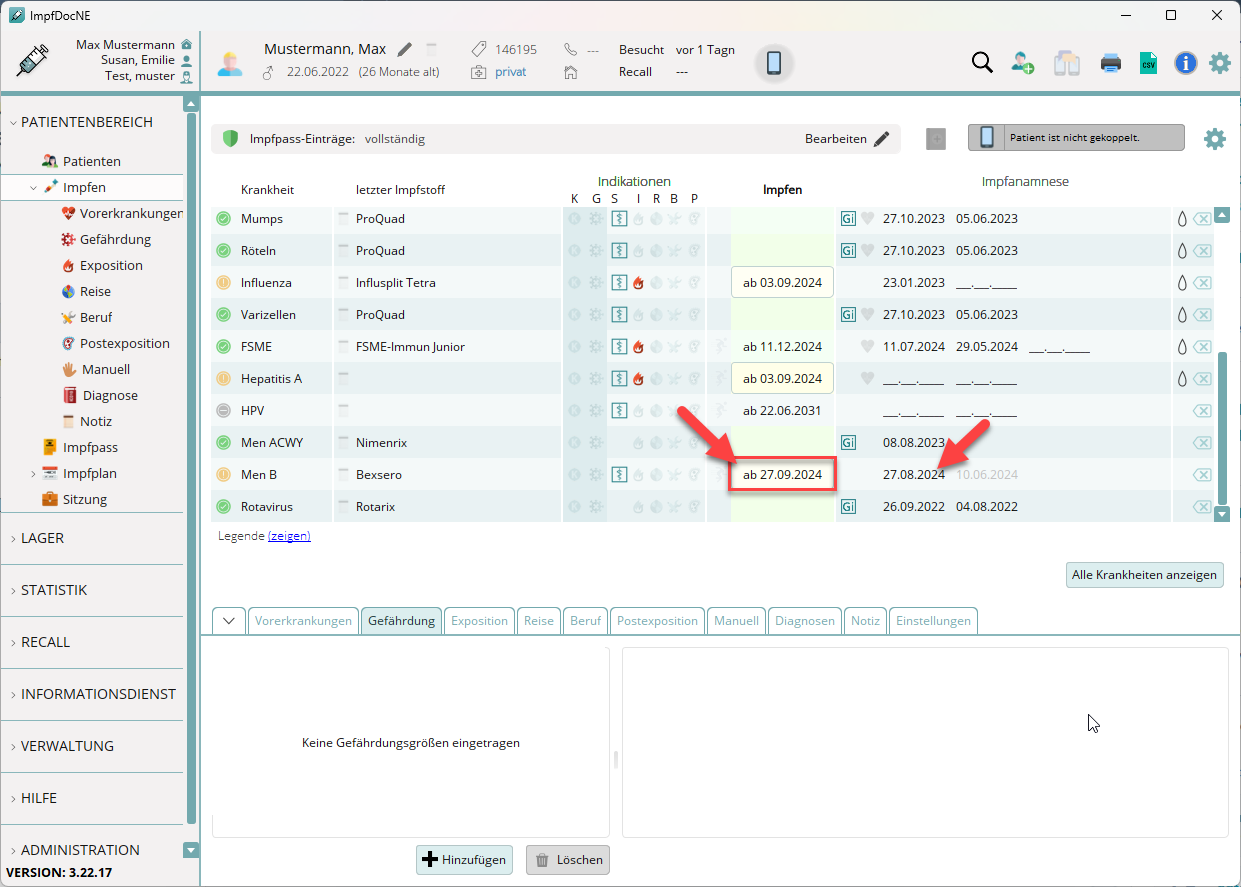The image size is (1241, 887).
Task: Switch to the Einstellungen tab
Action: coord(933,621)
